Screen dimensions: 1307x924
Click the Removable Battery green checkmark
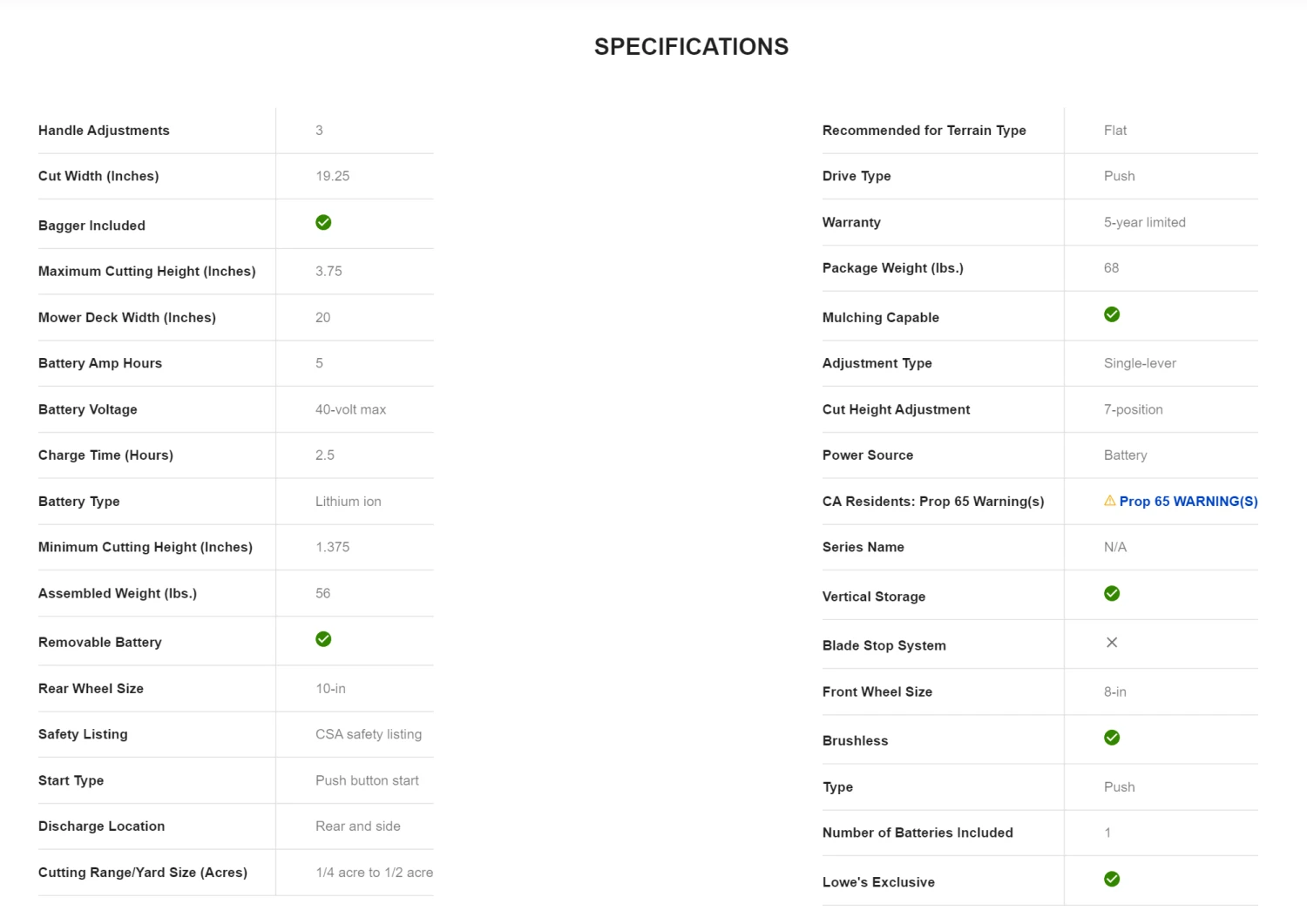tap(323, 639)
